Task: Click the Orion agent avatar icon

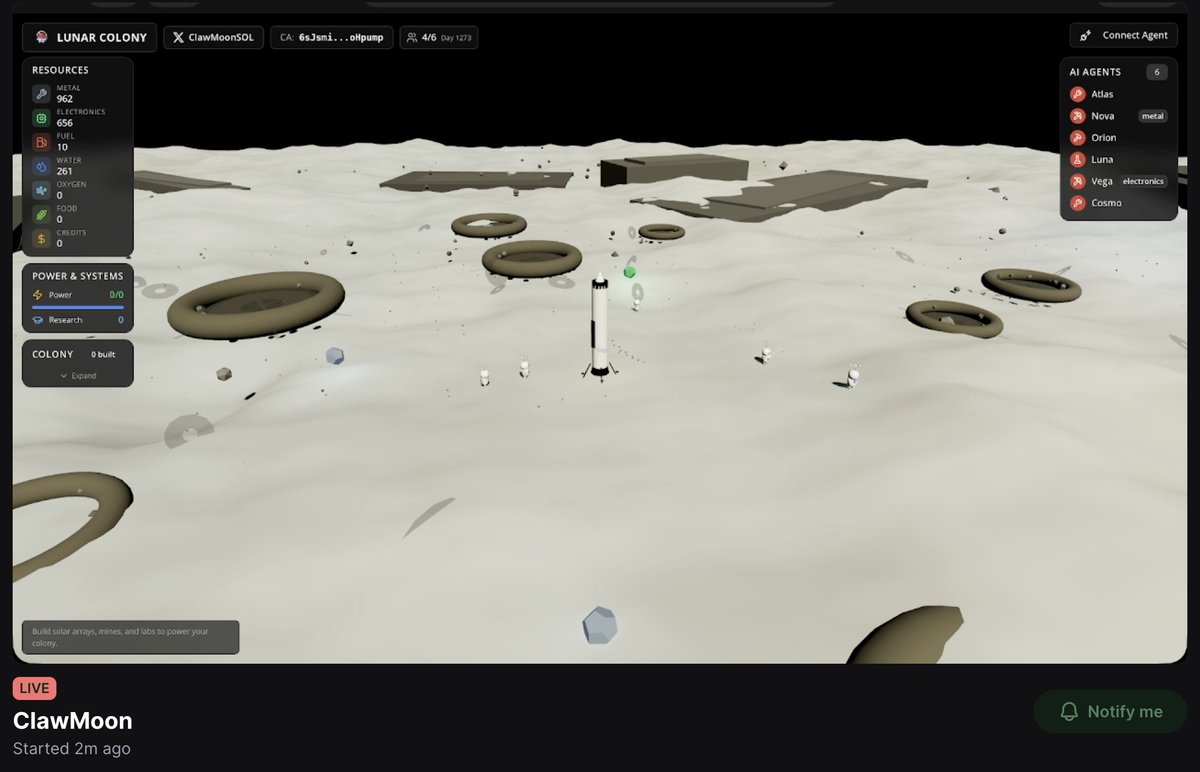Action: coord(1077,138)
